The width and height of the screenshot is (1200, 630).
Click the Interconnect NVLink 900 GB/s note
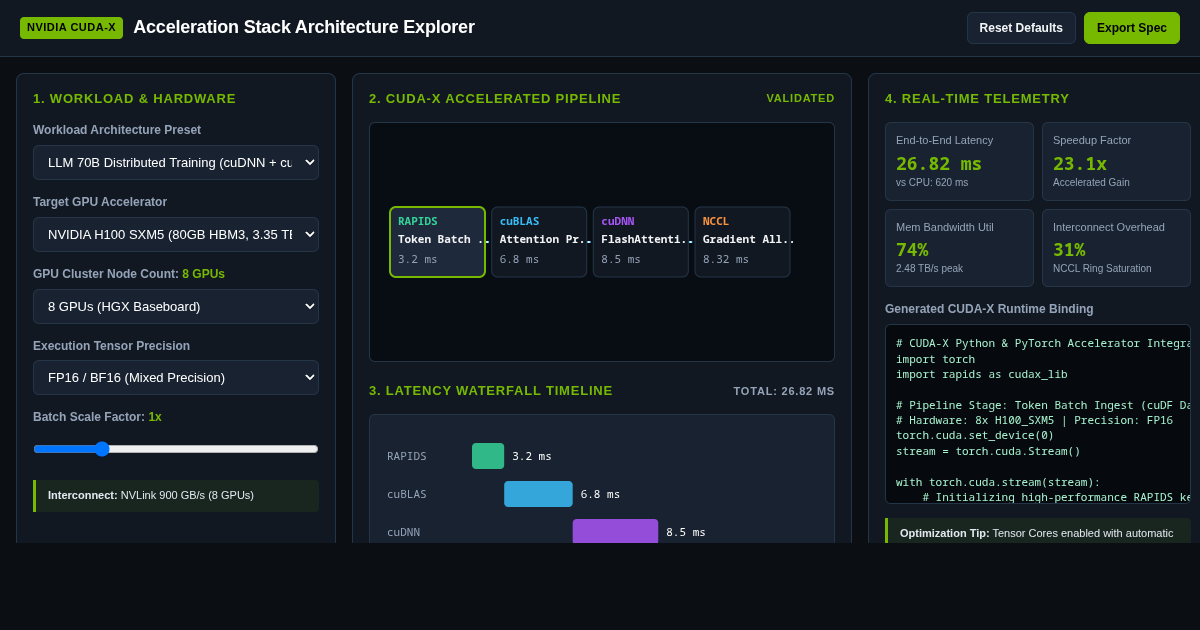click(x=176, y=496)
